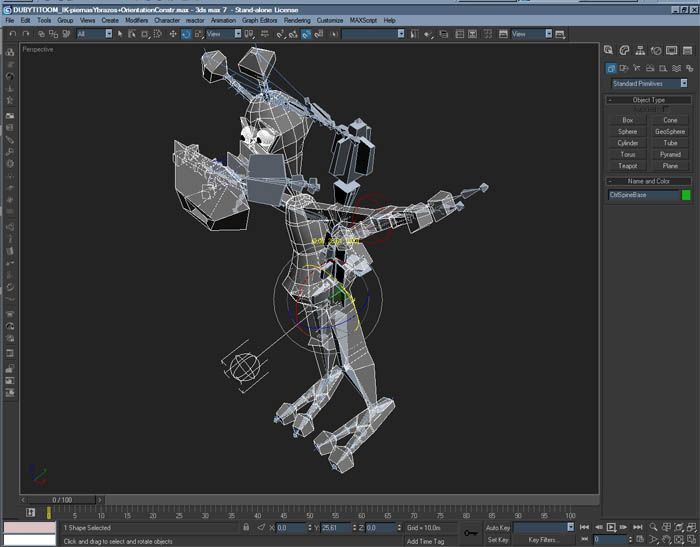Open the render type 'View' dropdown
Screen dimensions: 700x547
(532, 33)
